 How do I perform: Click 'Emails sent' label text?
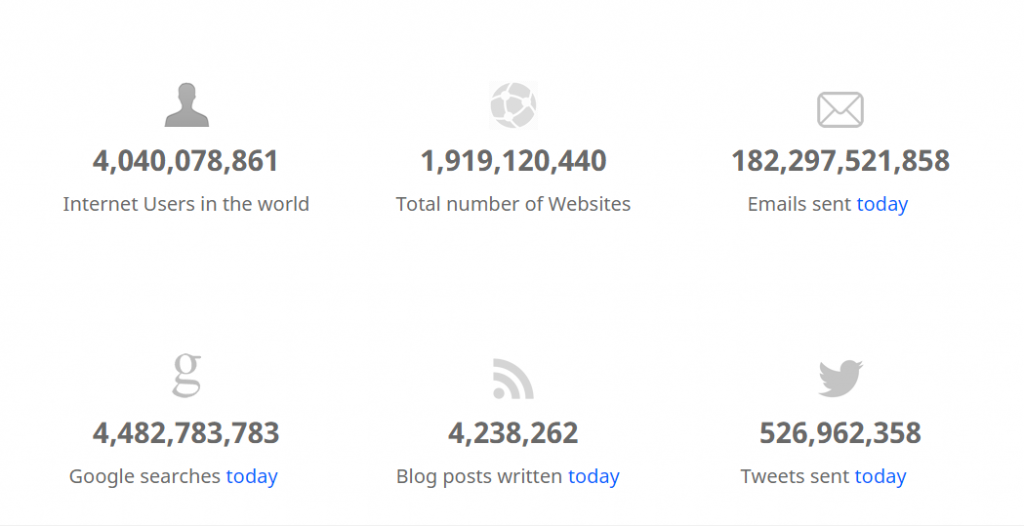tap(799, 204)
